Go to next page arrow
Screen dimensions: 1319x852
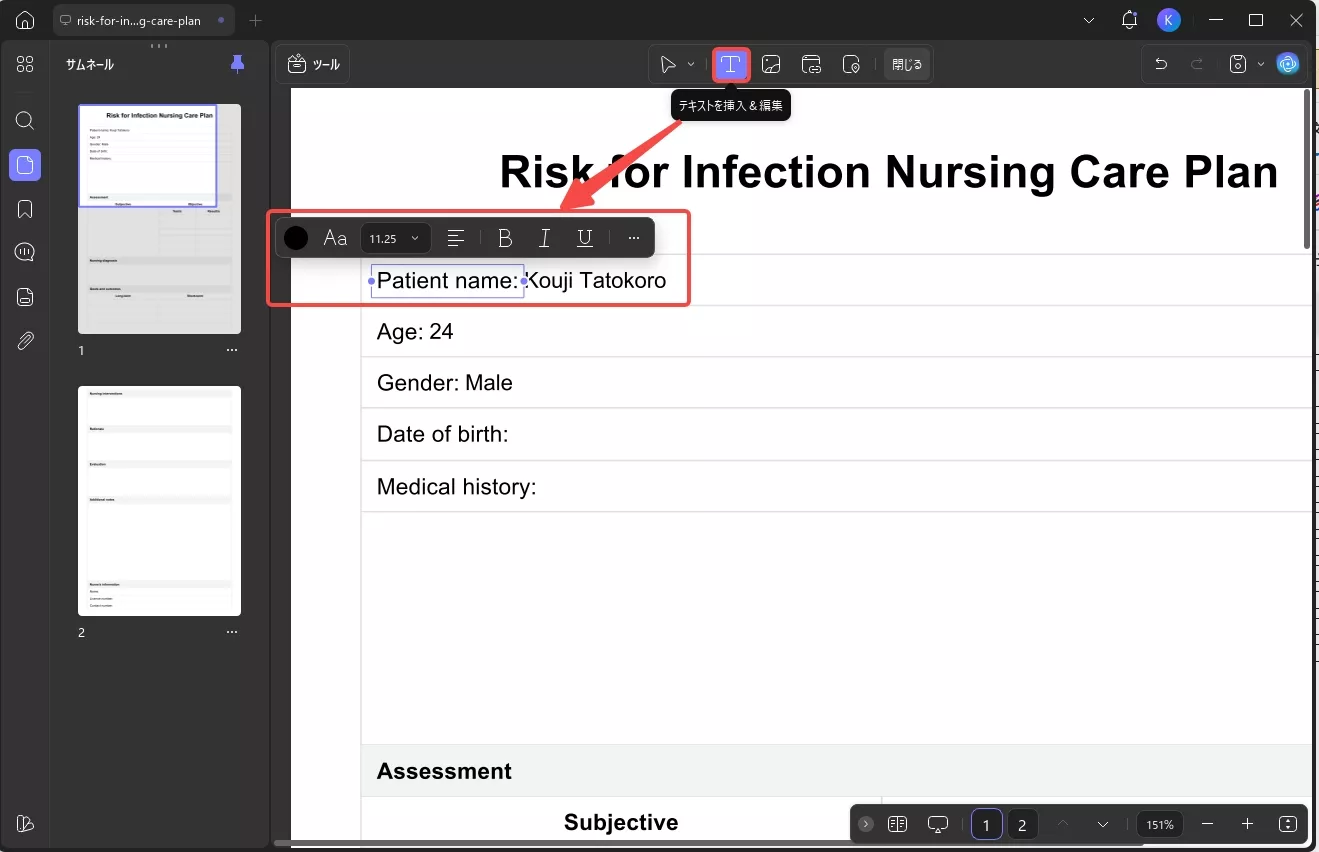coord(1103,825)
